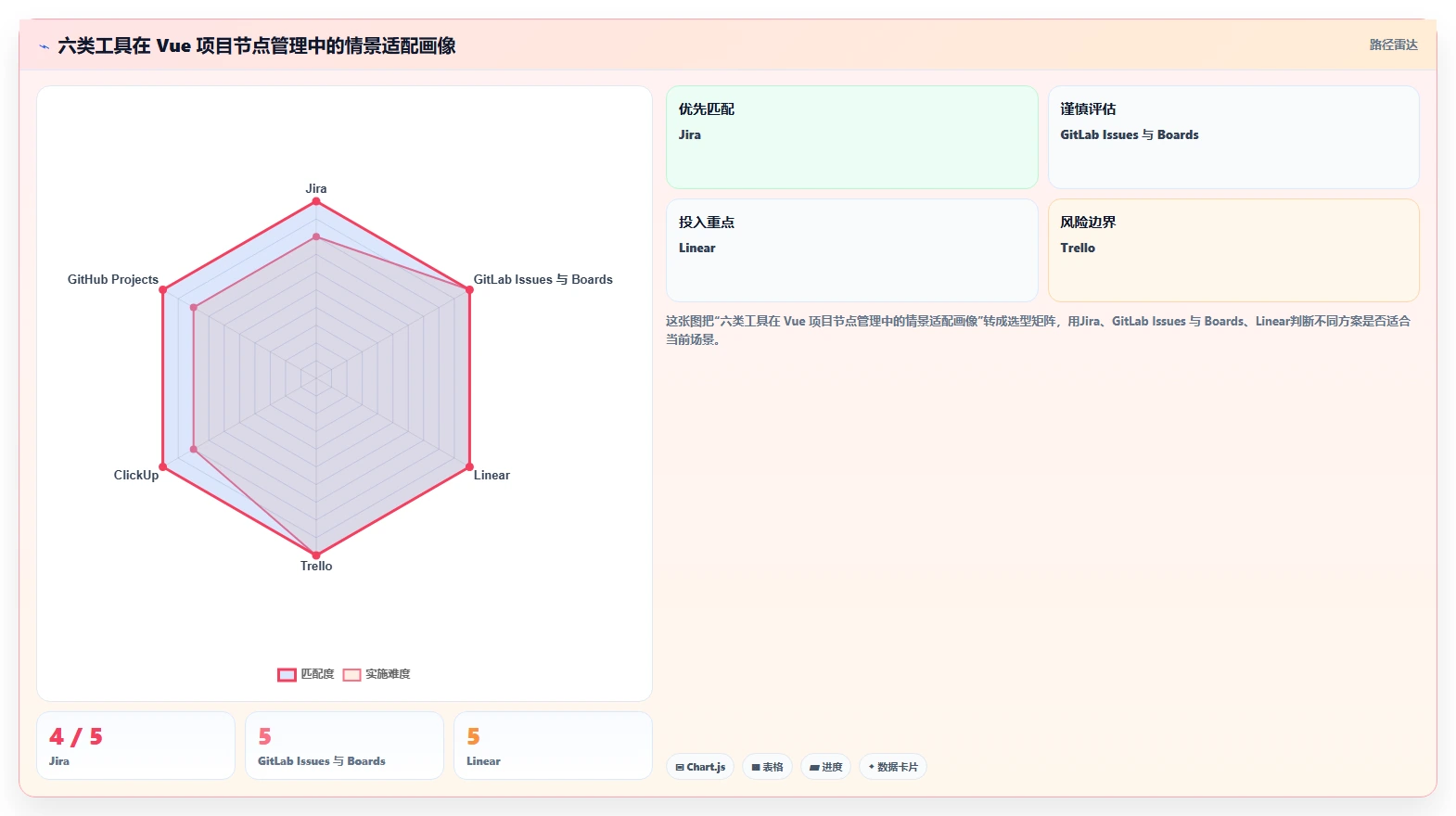
Task: Click the GitHub Projects axis label
Action: click(113, 279)
